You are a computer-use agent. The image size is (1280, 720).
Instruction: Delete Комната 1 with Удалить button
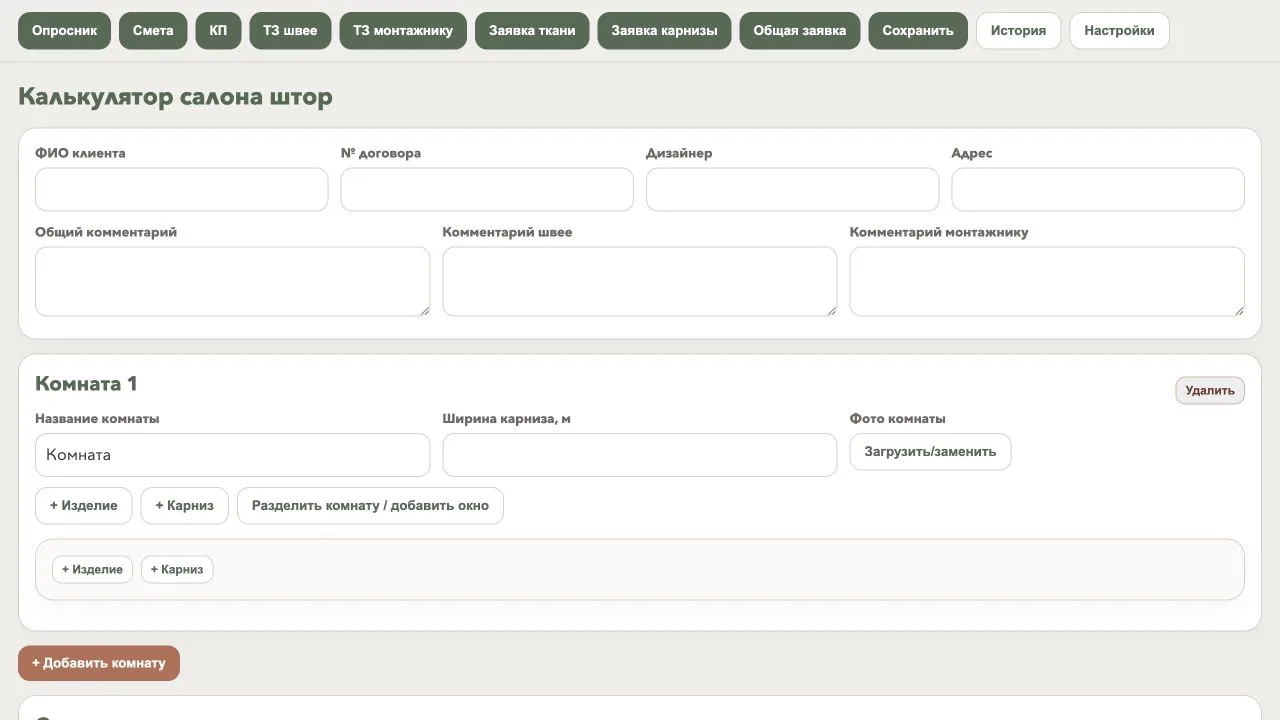coord(1210,390)
